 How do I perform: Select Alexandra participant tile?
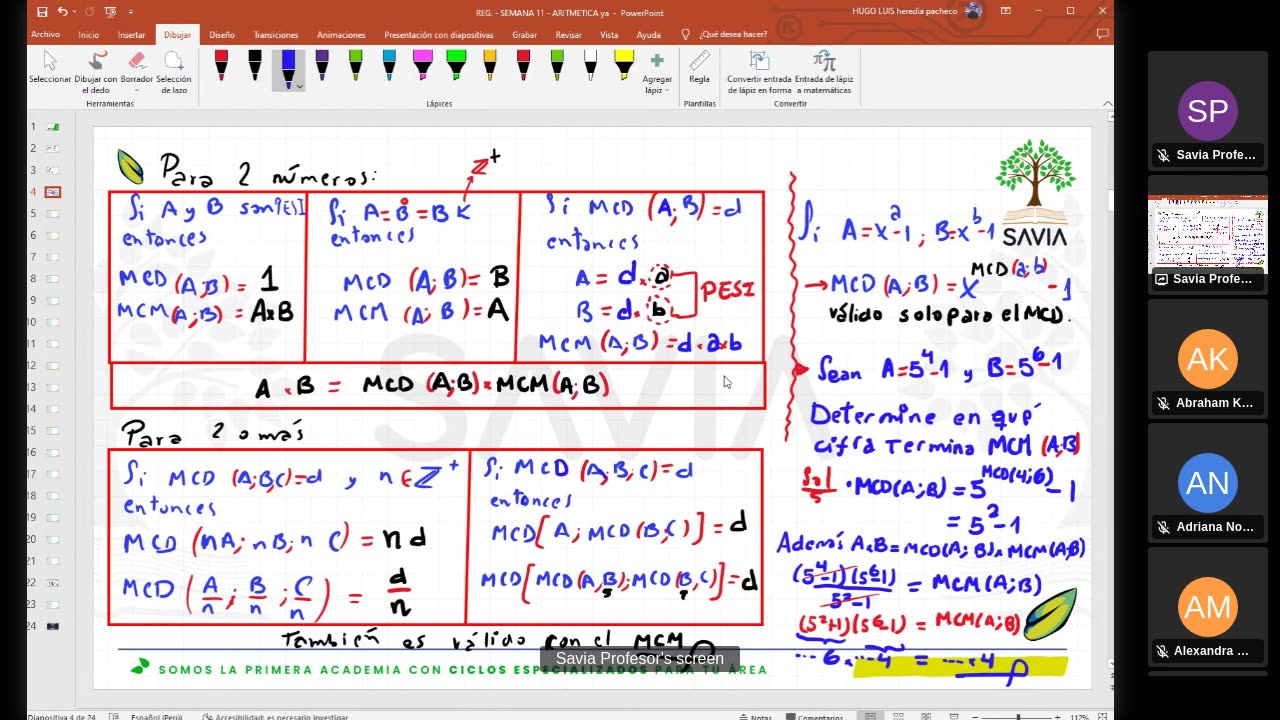pyautogui.click(x=1207, y=606)
